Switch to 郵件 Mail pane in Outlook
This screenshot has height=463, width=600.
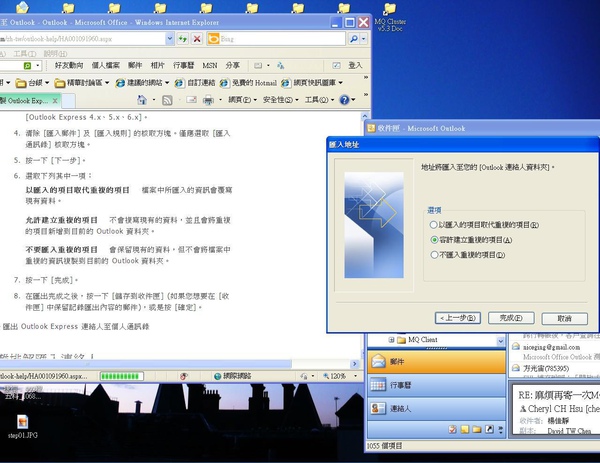(437, 362)
